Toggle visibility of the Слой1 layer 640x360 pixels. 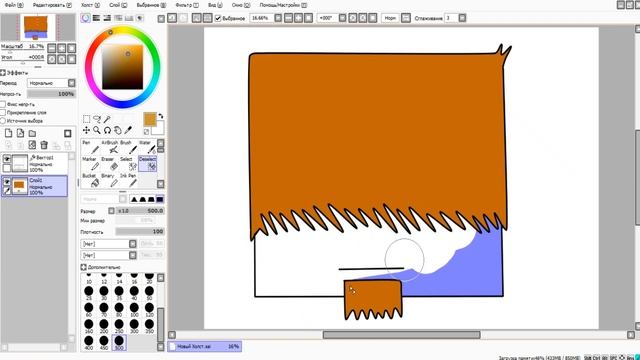pos(7,182)
